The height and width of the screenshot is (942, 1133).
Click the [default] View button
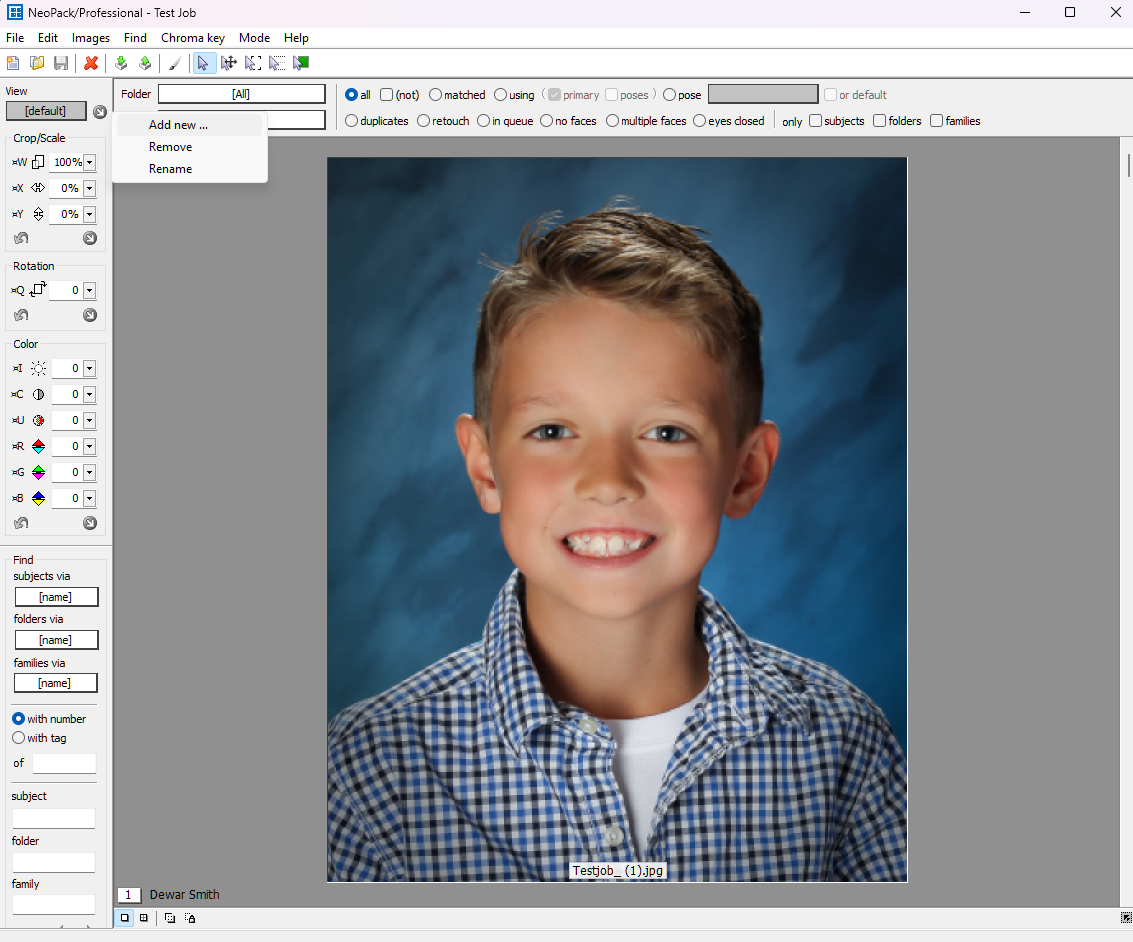46,111
